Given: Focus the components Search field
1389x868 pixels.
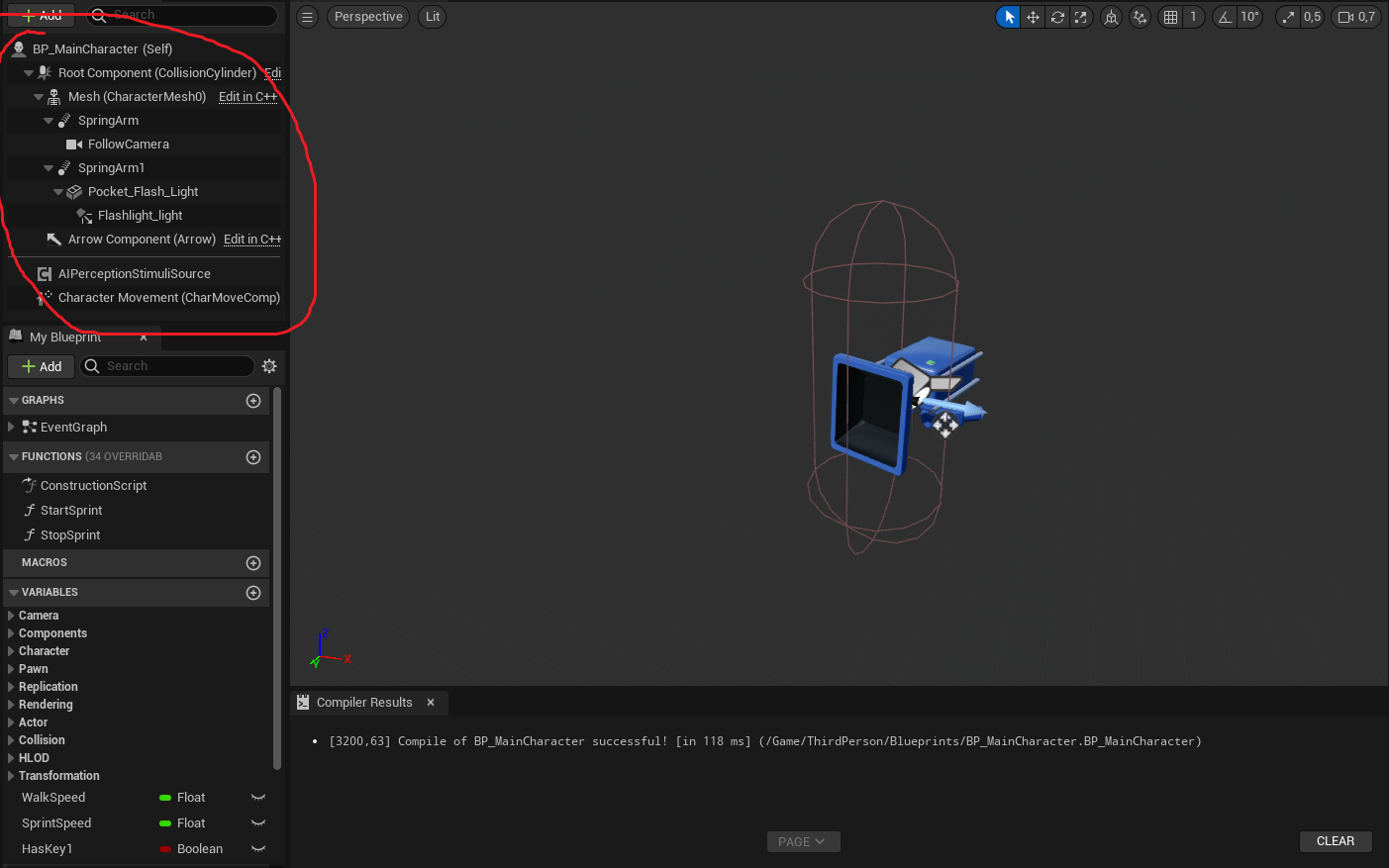Looking at the screenshot, I should coord(183,15).
